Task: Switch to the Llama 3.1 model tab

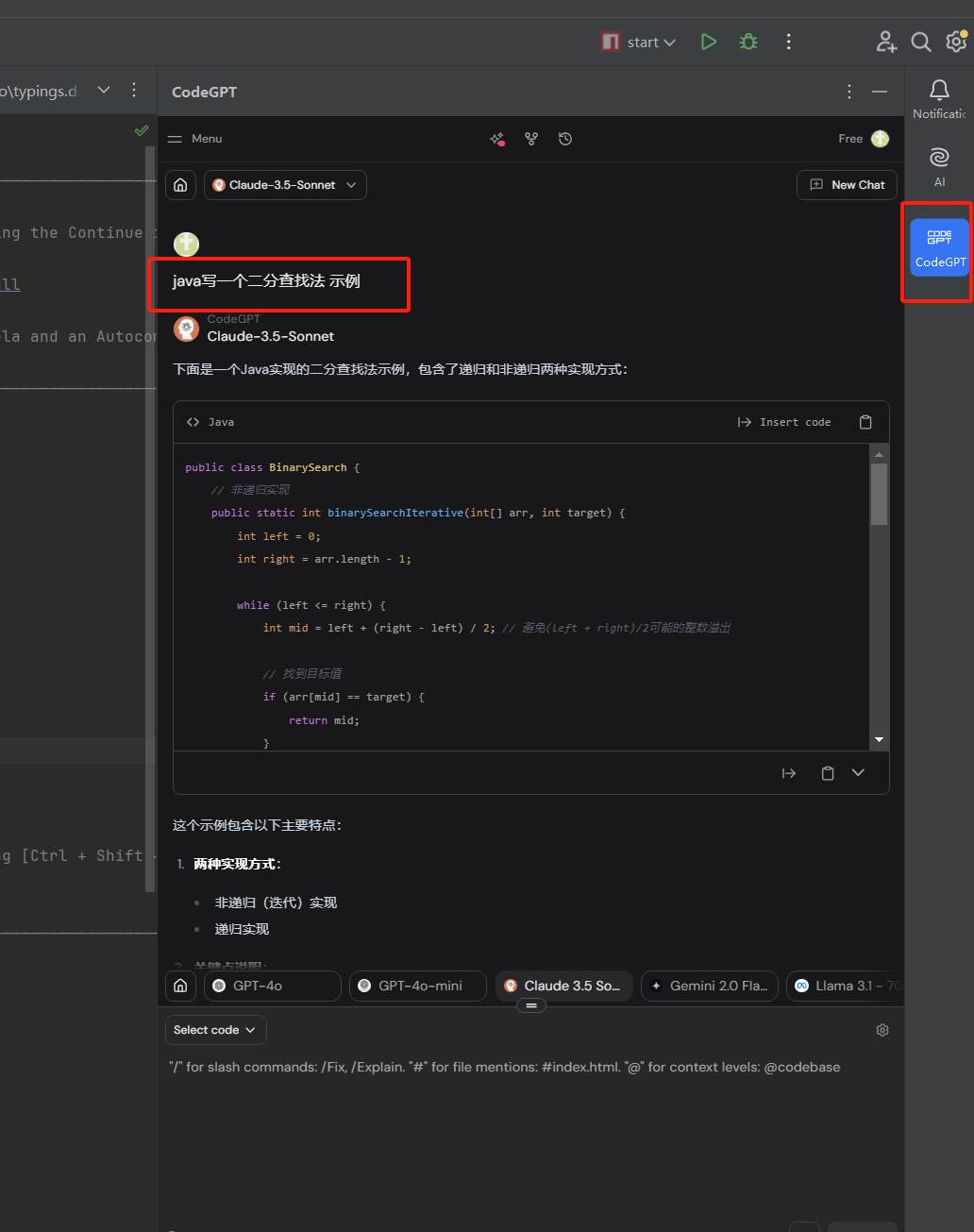Action: (845, 986)
